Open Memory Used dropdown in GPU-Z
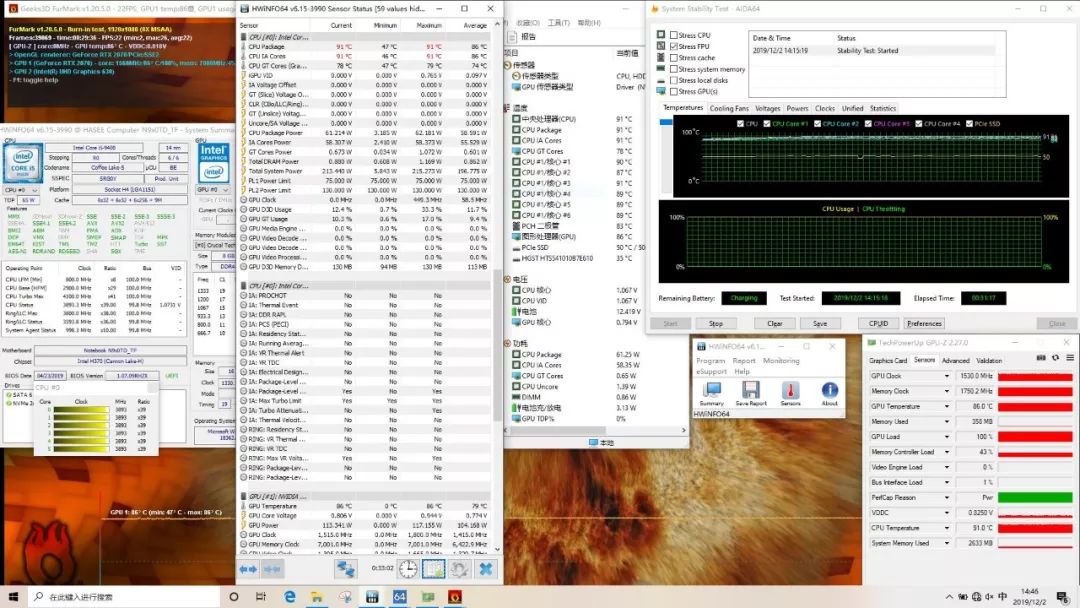This screenshot has width=1080, height=608. click(946, 421)
